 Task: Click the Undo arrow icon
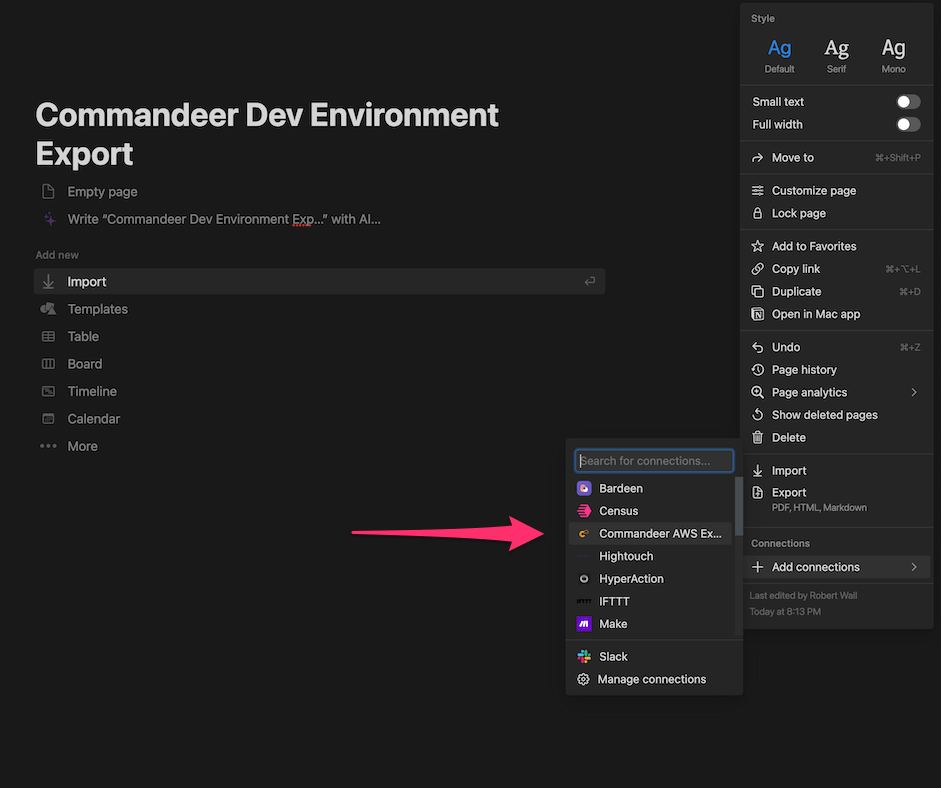click(x=757, y=347)
